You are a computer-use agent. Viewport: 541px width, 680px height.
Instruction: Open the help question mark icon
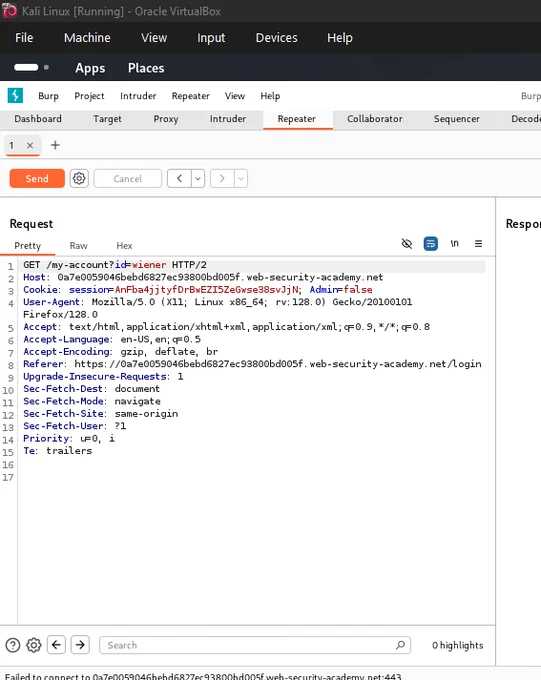13,645
